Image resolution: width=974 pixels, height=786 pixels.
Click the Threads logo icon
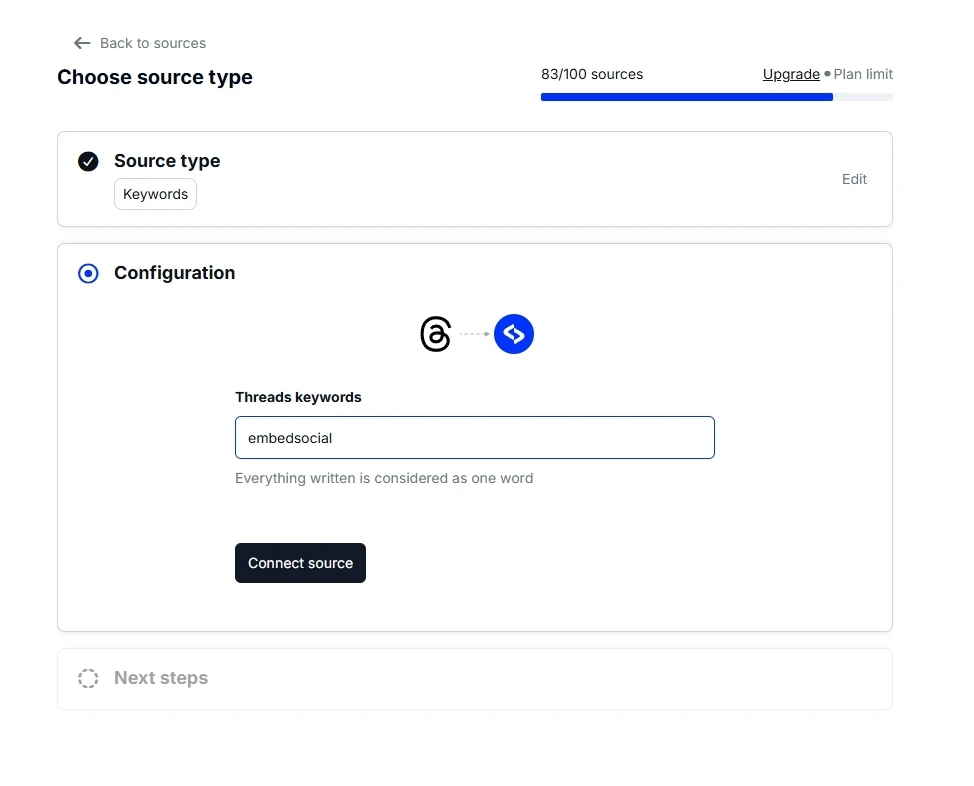435,334
